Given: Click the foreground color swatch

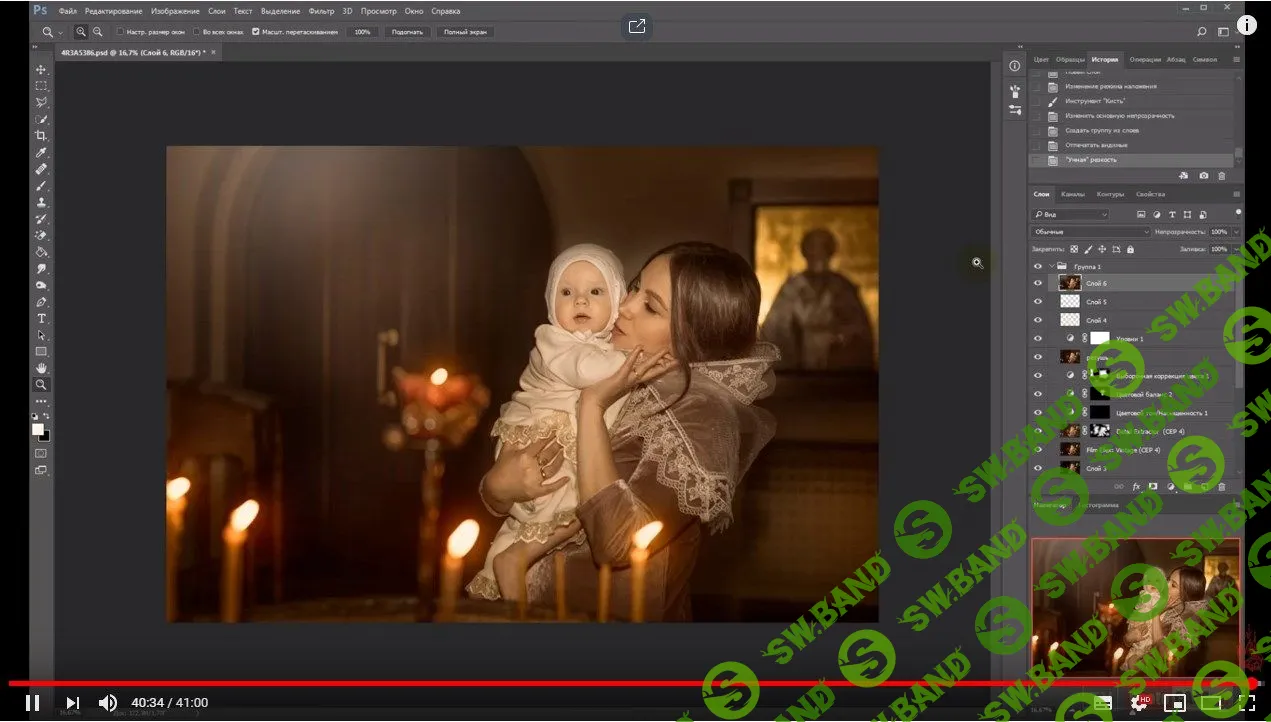Looking at the screenshot, I should (38, 429).
